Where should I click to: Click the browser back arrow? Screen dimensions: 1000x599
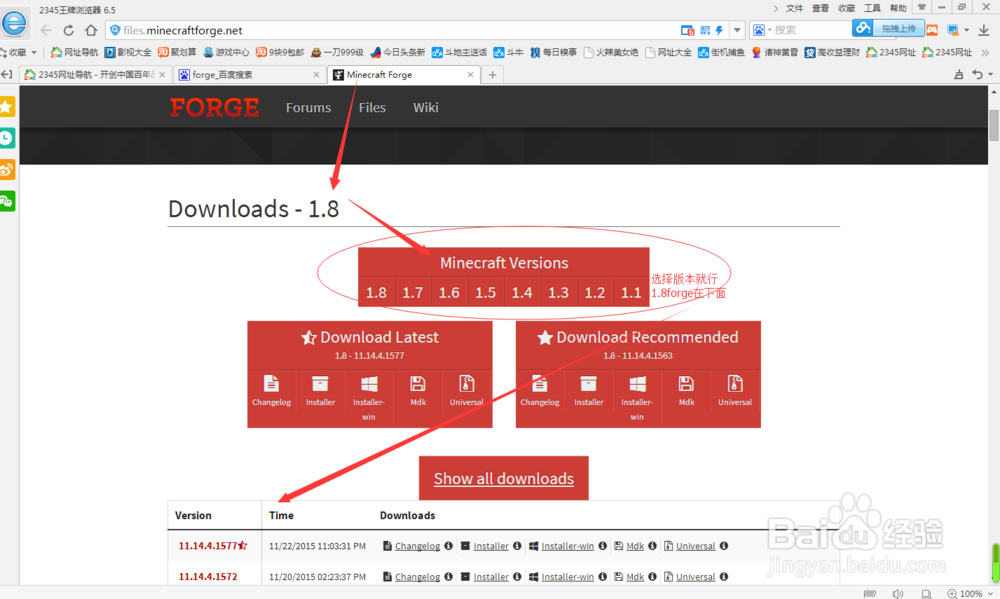[46, 30]
